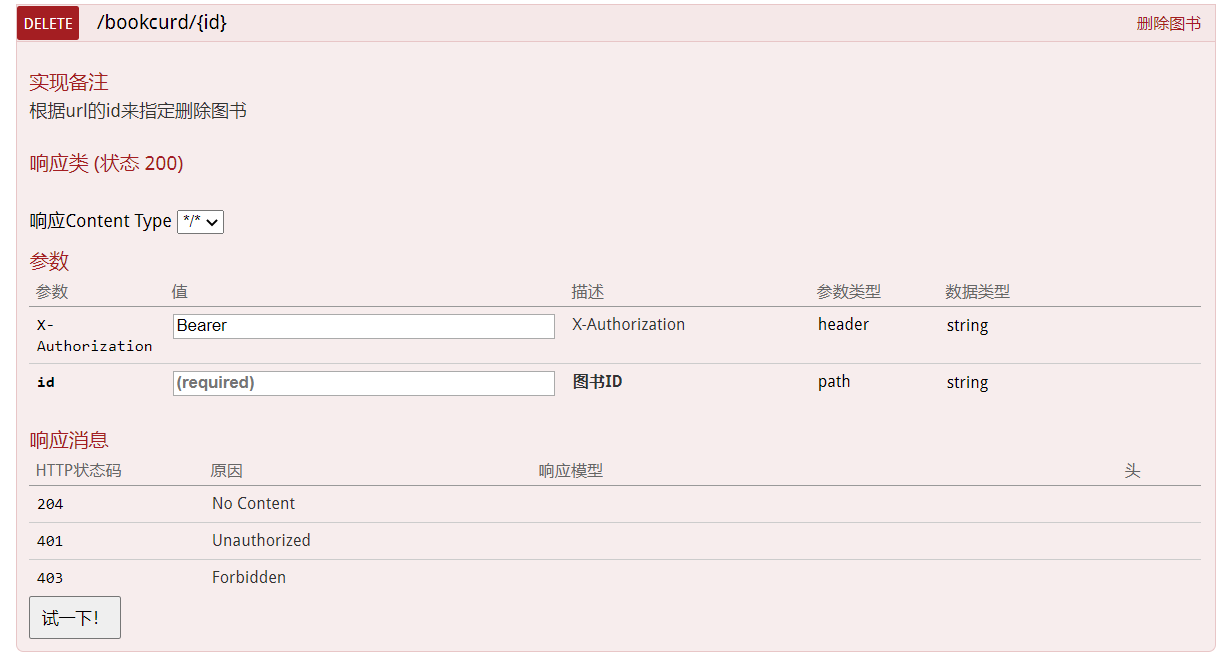
Task: Click the header parameter type cell
Action: [x=844, y=324]
